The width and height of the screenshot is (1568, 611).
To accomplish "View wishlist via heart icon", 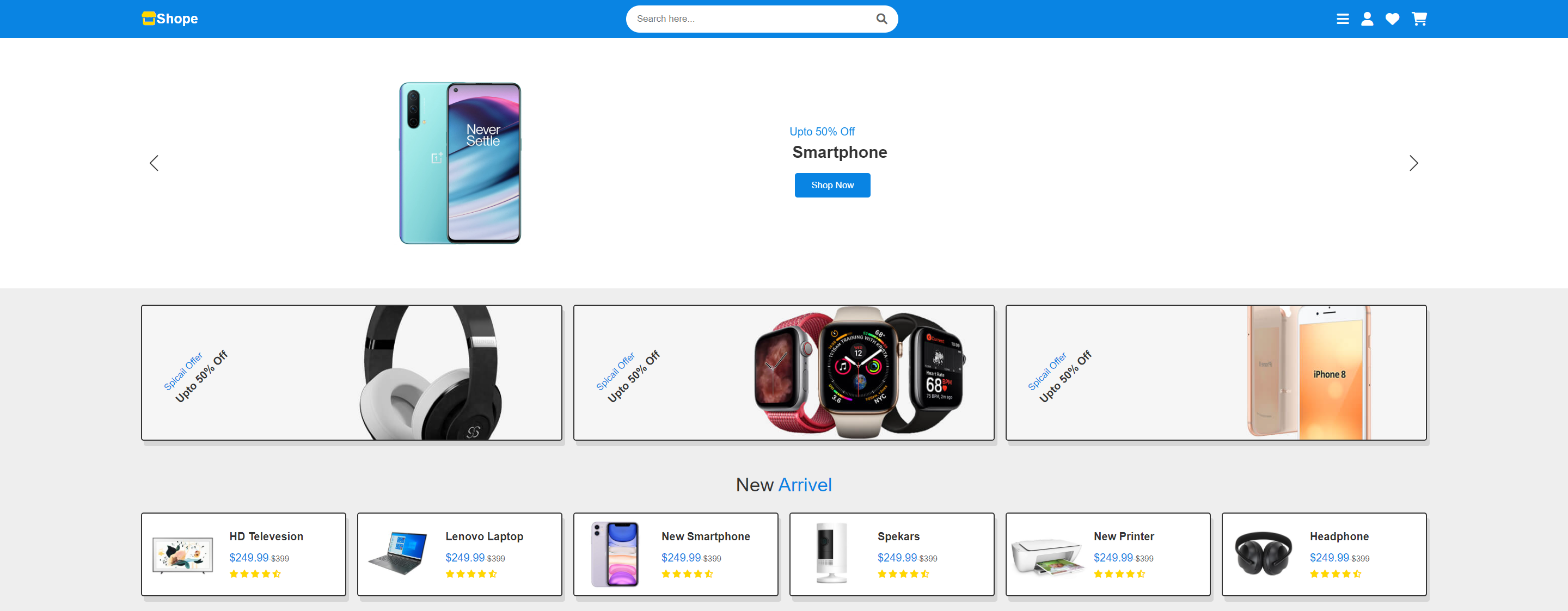I will (1392, 19).
